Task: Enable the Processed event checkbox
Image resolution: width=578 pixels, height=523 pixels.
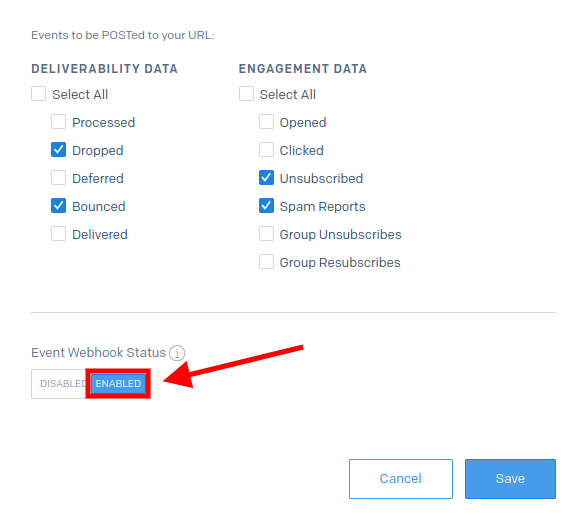Action: point(59,122)
